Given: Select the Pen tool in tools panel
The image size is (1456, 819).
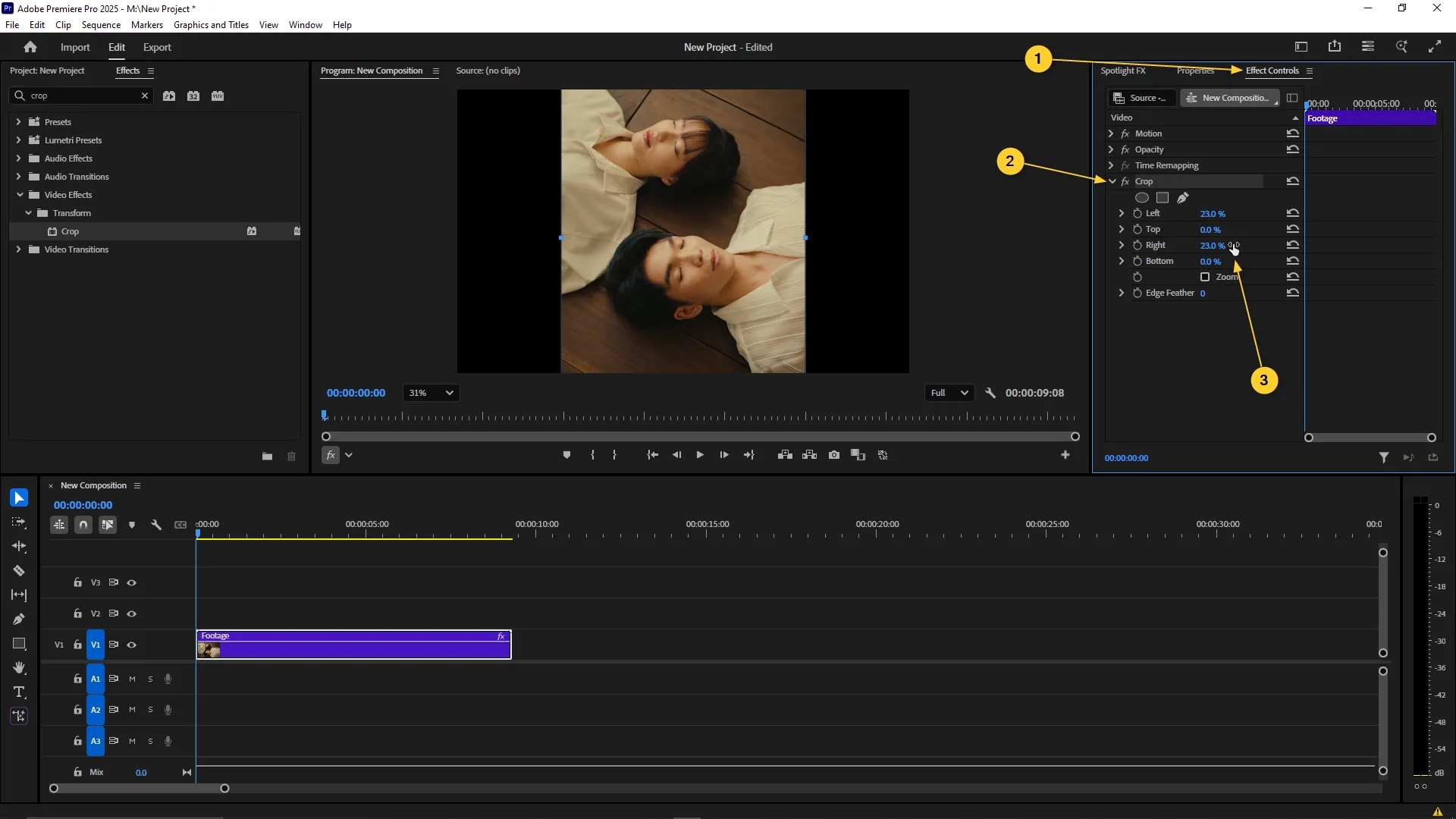Looking at the screenshot, I should point(19,619).
